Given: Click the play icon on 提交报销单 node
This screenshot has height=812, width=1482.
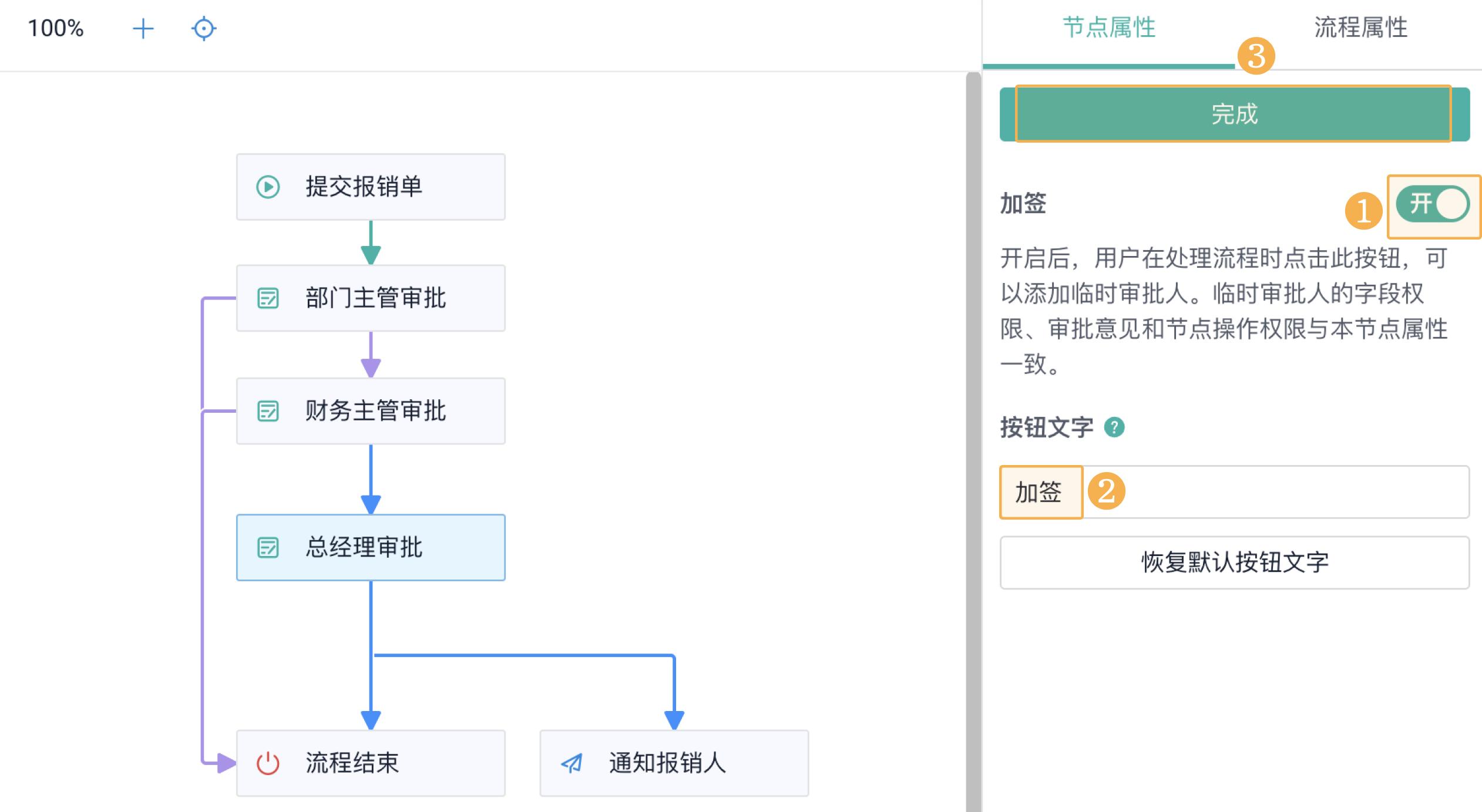Looking at the screenshot, I should (x=267, y=187).
